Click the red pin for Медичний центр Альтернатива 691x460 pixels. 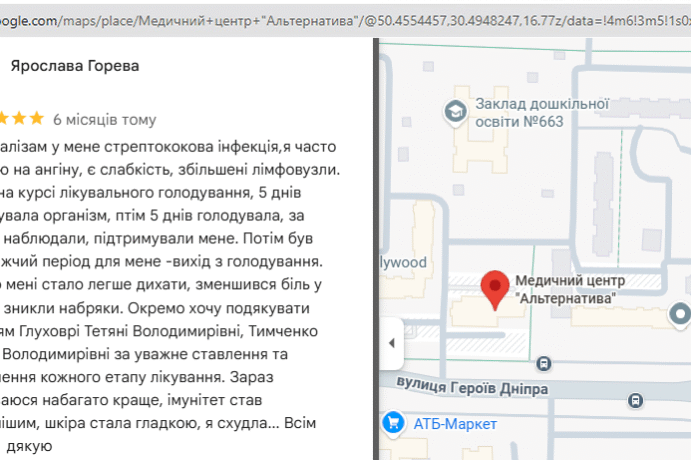(495, 287)
